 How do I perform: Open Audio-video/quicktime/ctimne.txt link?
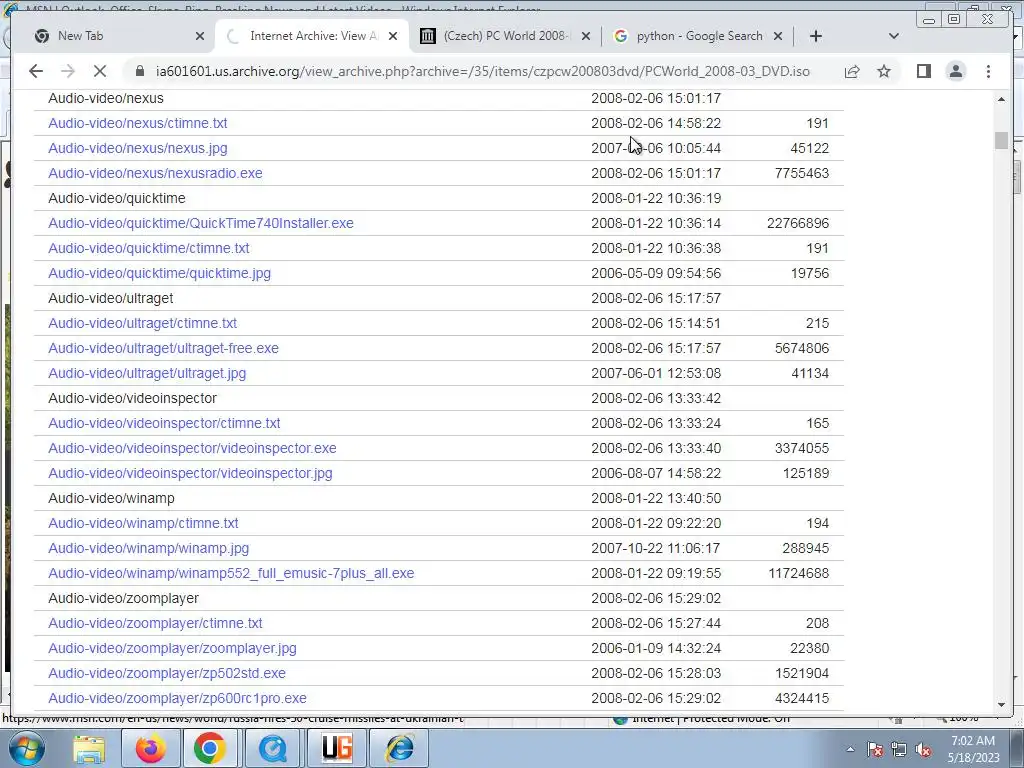pos(149,248)
